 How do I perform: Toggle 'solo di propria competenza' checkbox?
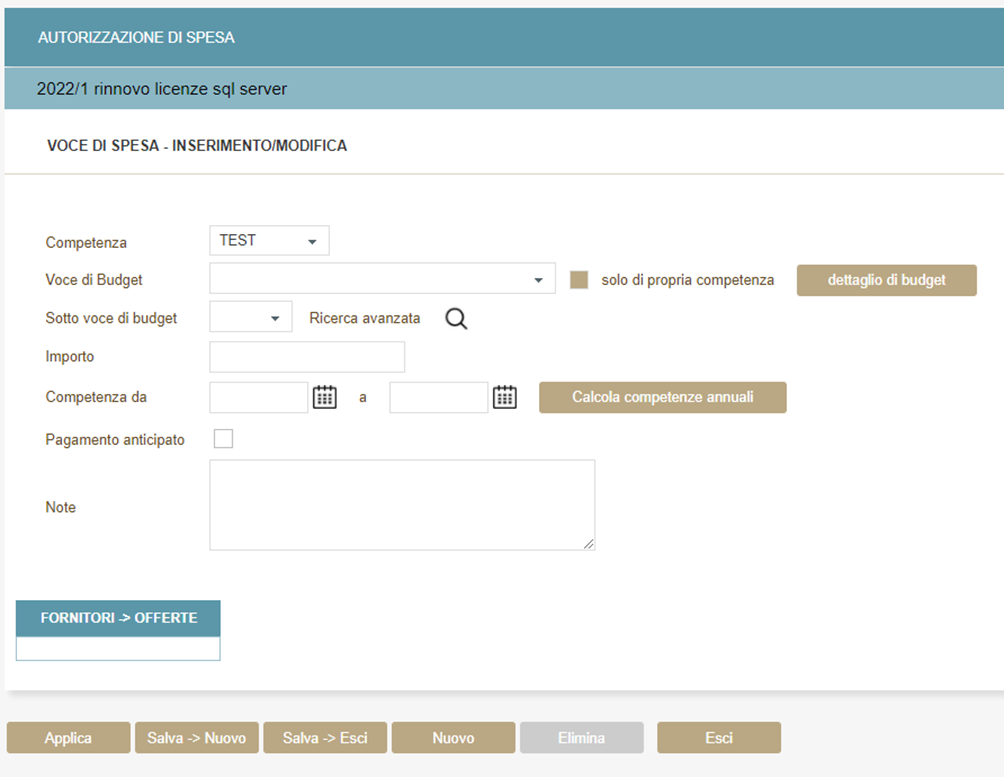coord(578,280)
